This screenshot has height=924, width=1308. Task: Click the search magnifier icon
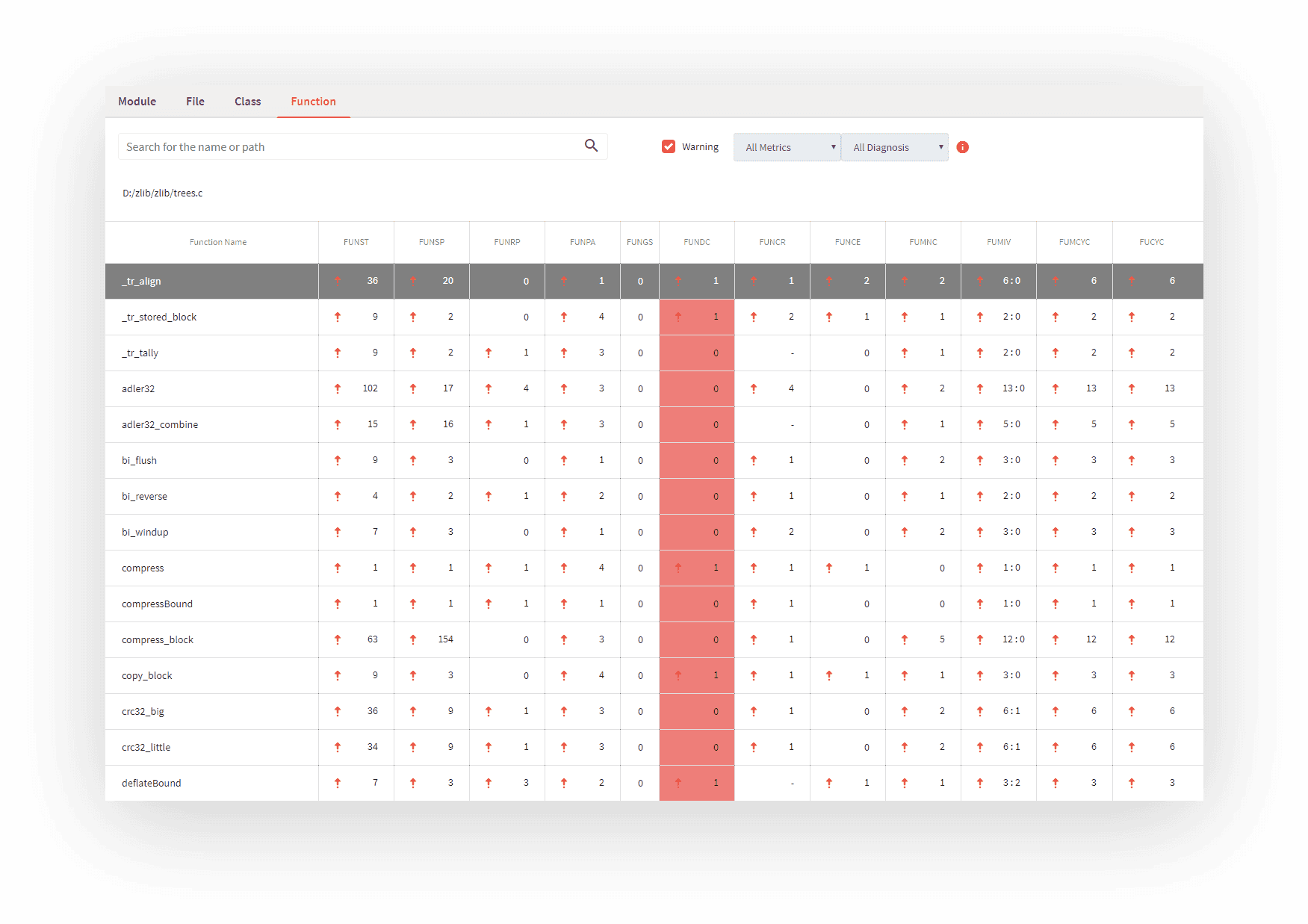tap(591, 146)
